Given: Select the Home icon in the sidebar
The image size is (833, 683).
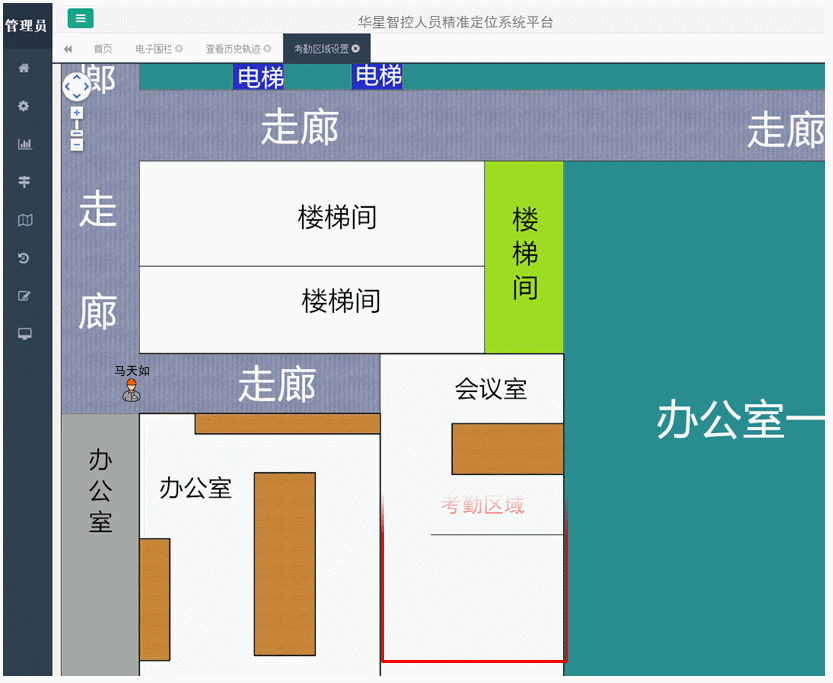Looking at the screenshot, I should coord(23,68).
